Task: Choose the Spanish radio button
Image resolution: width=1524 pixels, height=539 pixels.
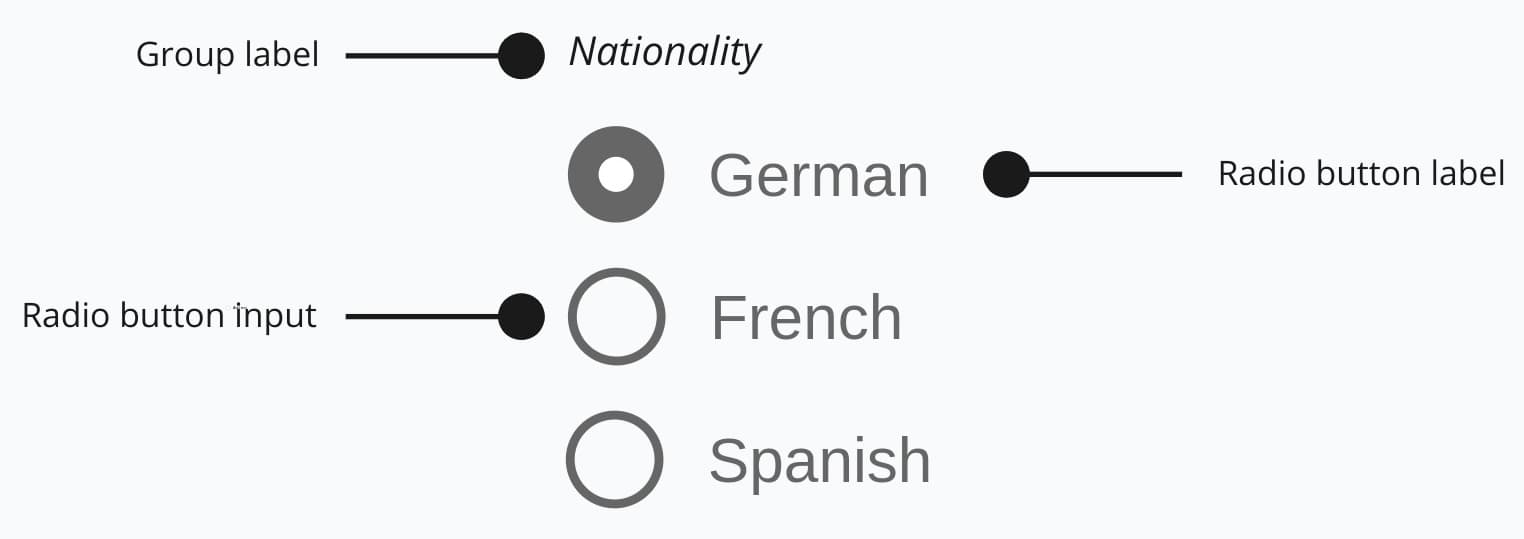Action: click(x=615, y=459)
